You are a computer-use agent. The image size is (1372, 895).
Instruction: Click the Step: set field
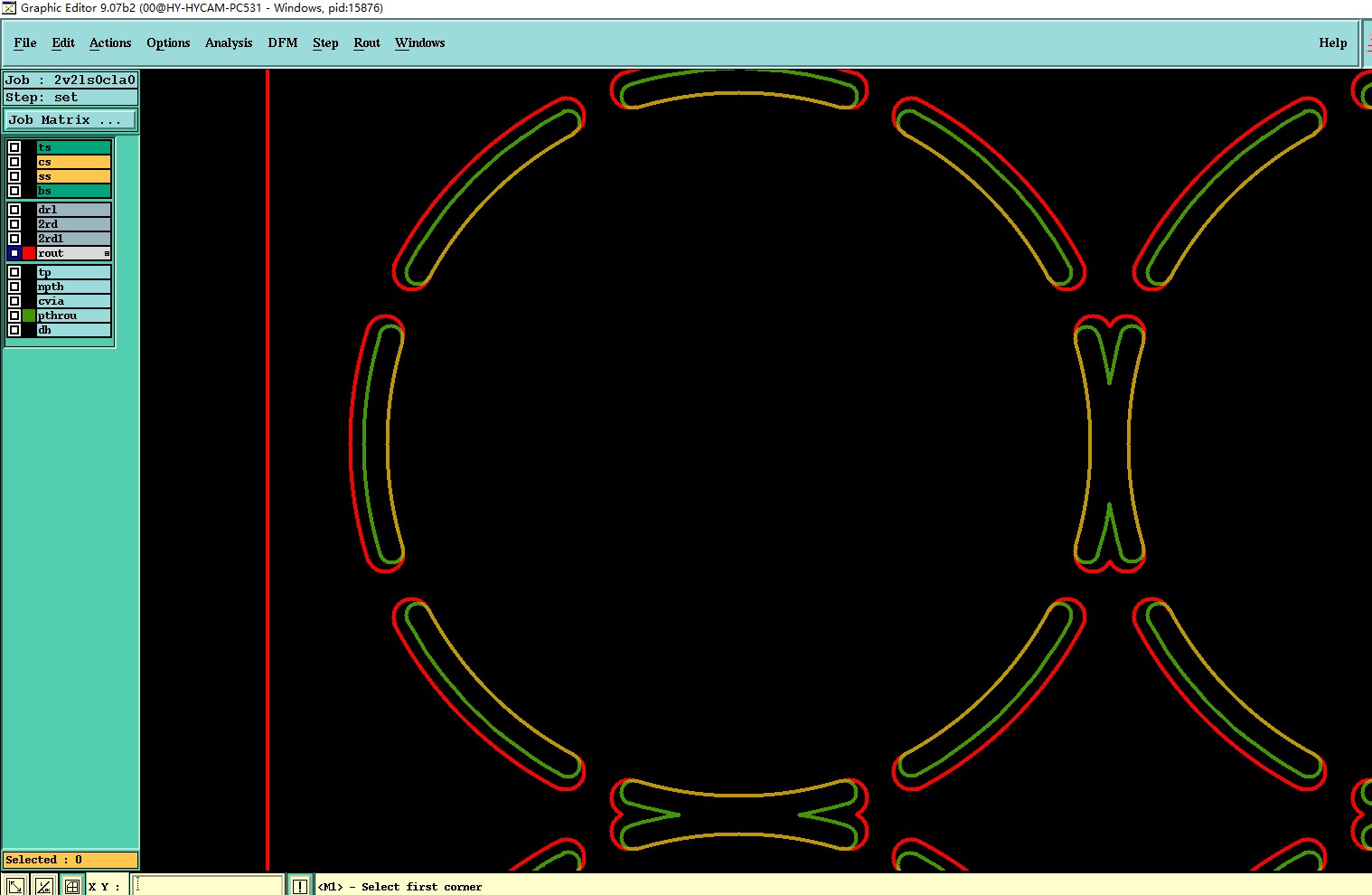coord(70,97)
